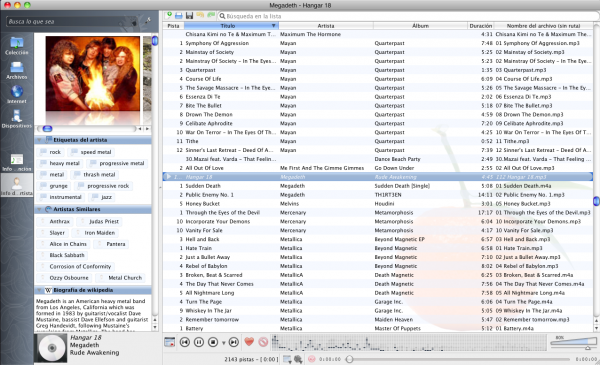Adjust the volume slider
Screen dimensions: 600x365
point(573,343)
